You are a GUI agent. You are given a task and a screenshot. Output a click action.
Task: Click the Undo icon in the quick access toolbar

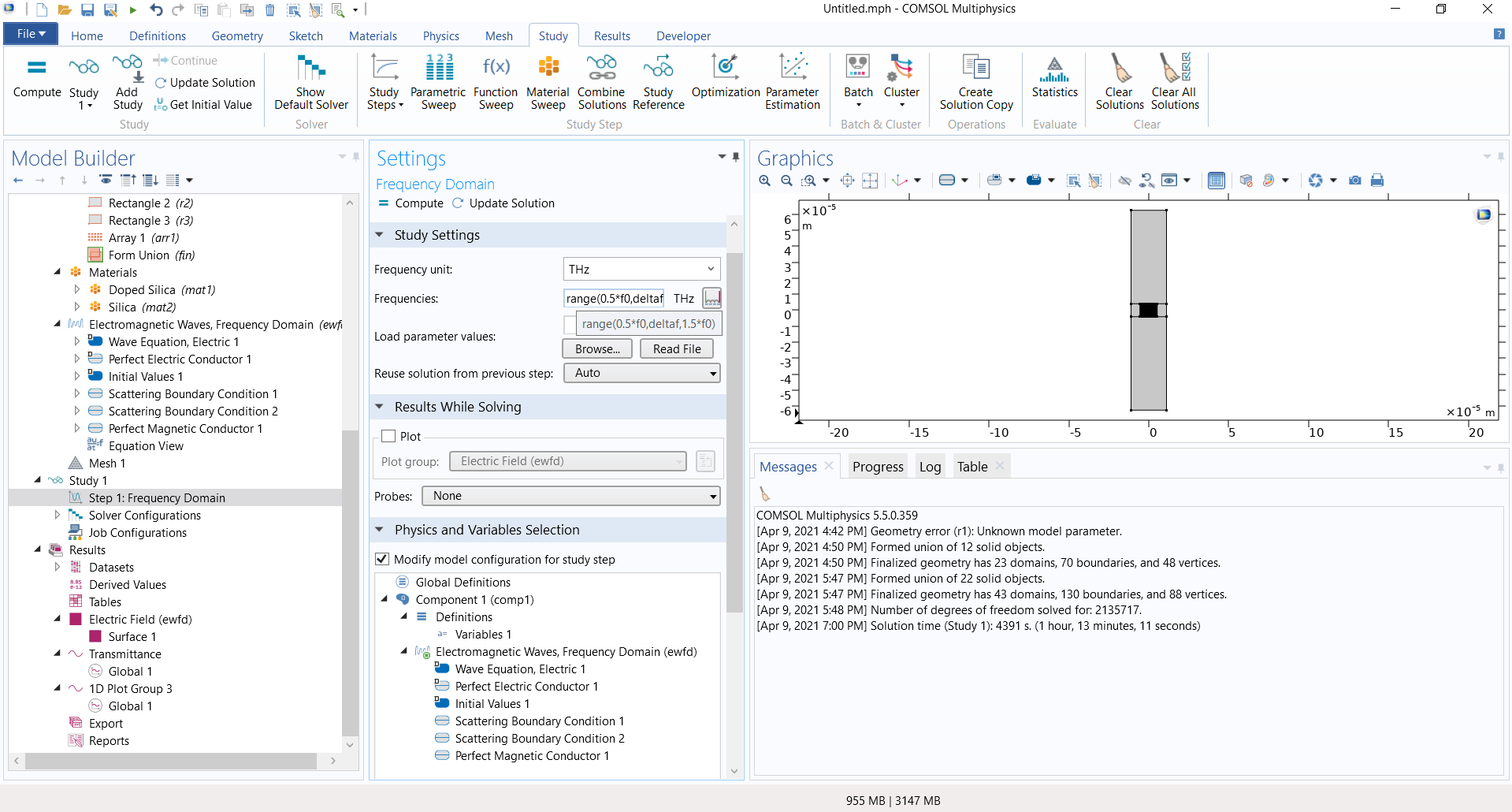pyautogui.click(x=155, y=9)
